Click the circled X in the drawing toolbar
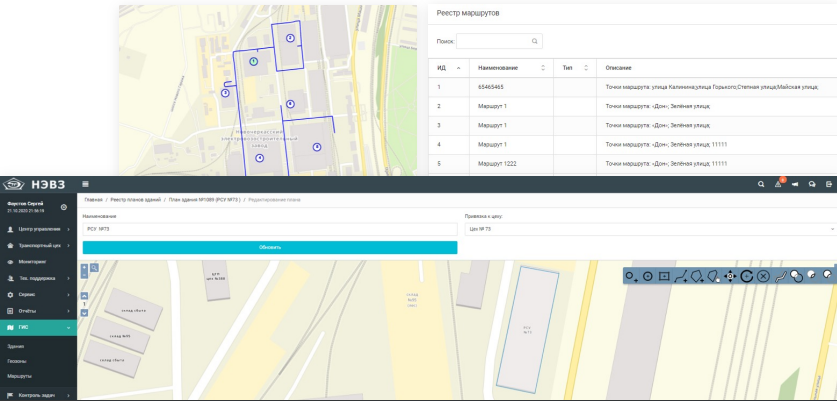This screenshot has width=837, height=401. 763,275
